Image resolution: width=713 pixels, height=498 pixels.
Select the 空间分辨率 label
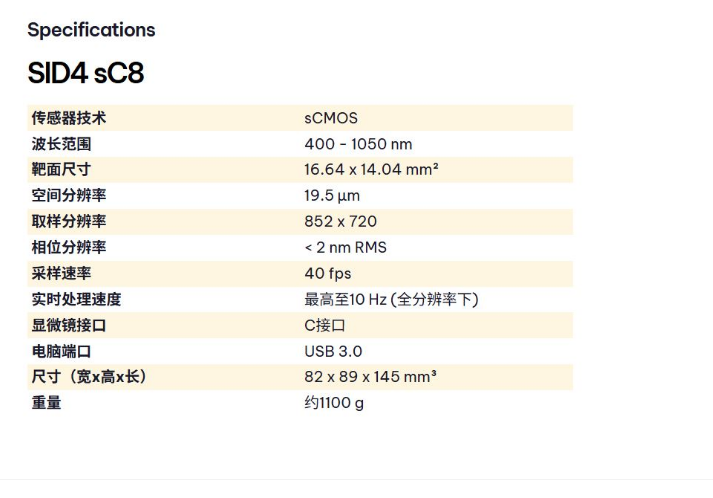pos(69,196)
